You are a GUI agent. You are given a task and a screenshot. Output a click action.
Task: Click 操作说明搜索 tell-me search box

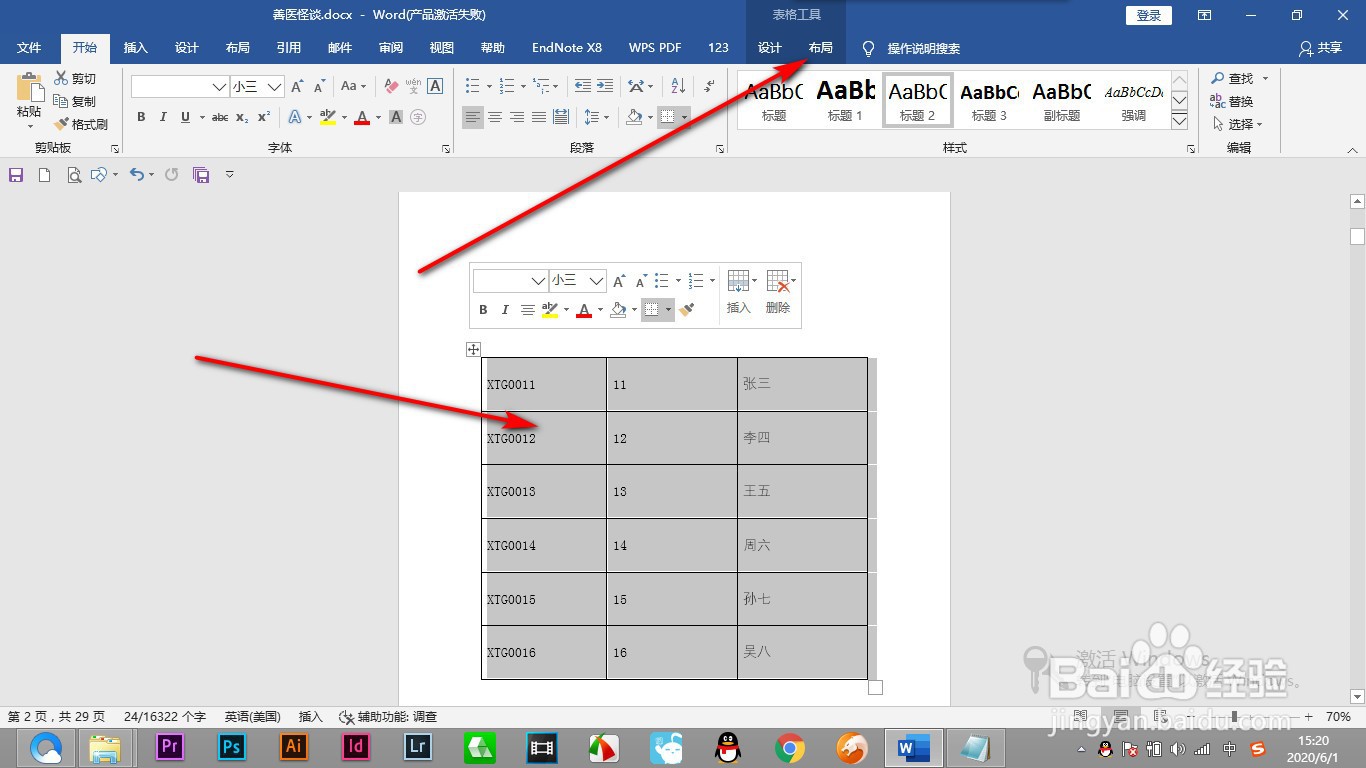click(x=912, y=48)
